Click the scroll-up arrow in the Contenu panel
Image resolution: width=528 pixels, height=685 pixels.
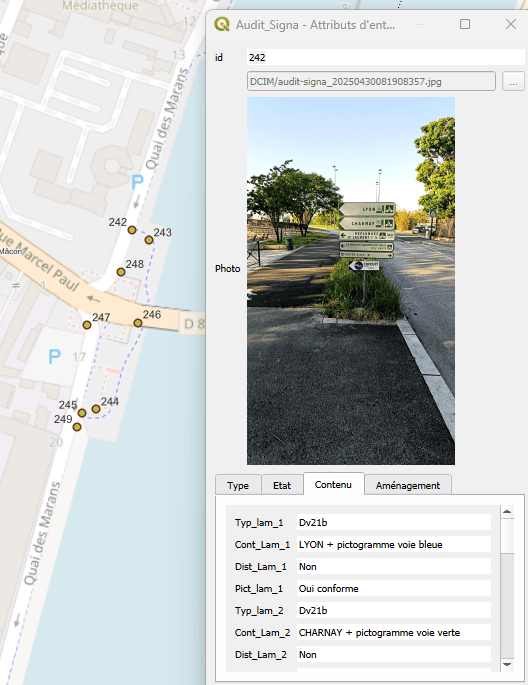[507, 512]
